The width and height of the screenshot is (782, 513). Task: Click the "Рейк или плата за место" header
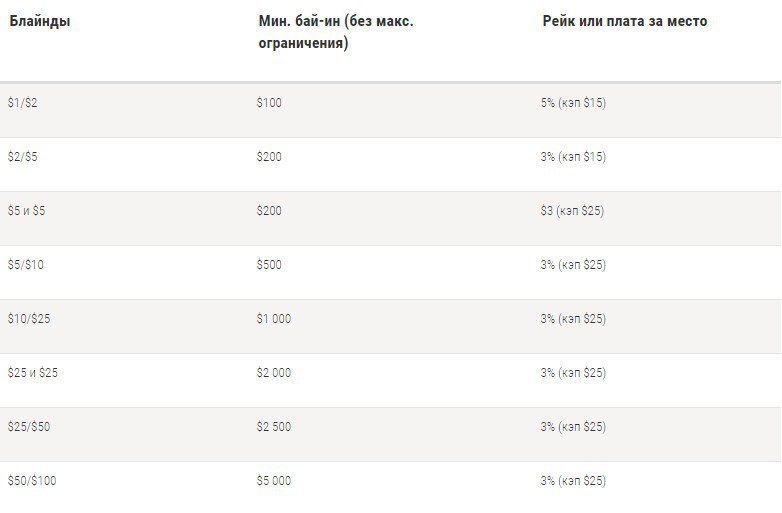(624, 21)
